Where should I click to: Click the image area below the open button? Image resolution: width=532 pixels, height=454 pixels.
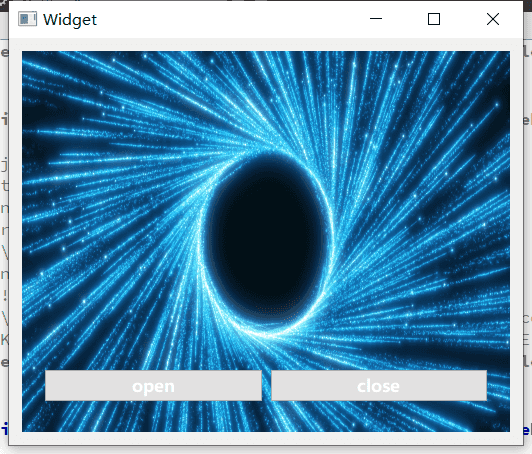[153, 416]
